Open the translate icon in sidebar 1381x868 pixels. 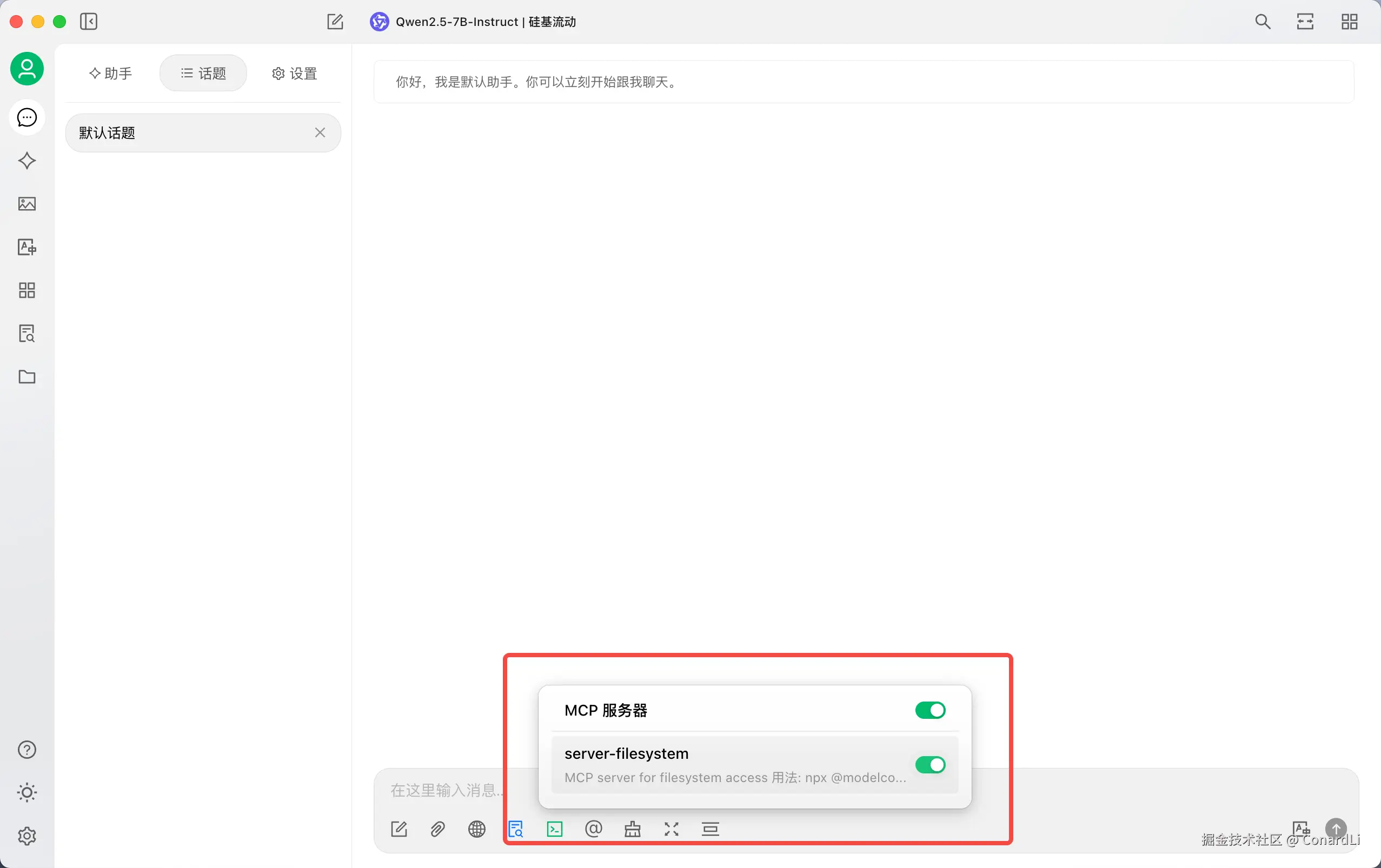click(x=27, y=247)
